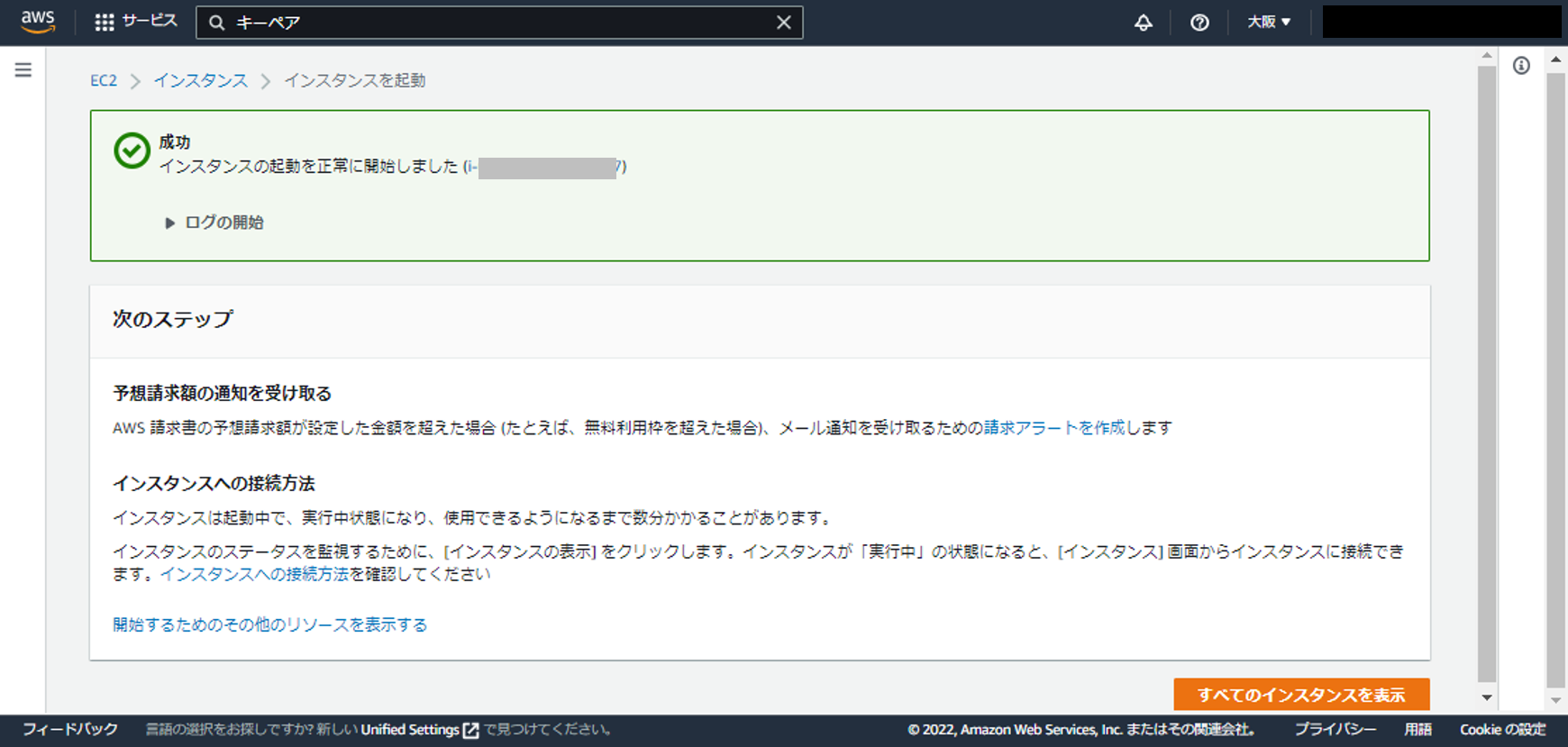Clear the search box with X icon
Image resolution: width=1568 pixels, height=747 pixels.
[x=783, y=23]
